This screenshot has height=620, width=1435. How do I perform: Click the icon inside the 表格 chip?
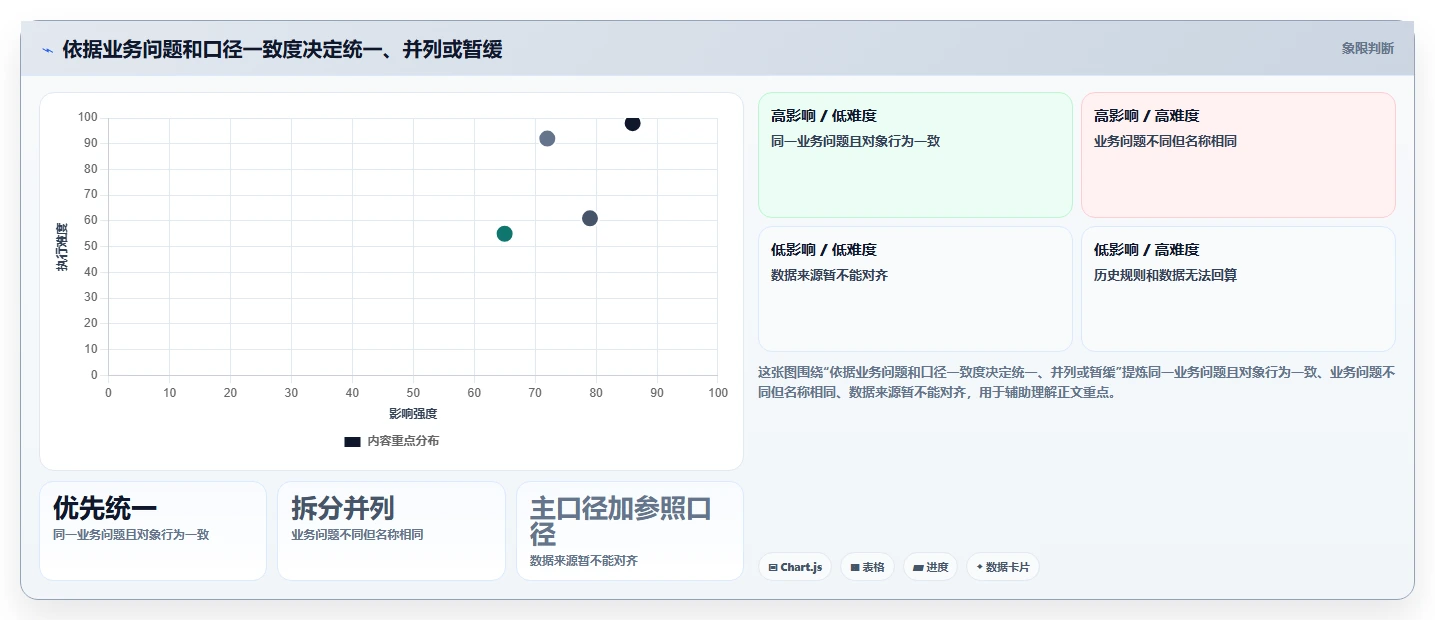point(855,567)
